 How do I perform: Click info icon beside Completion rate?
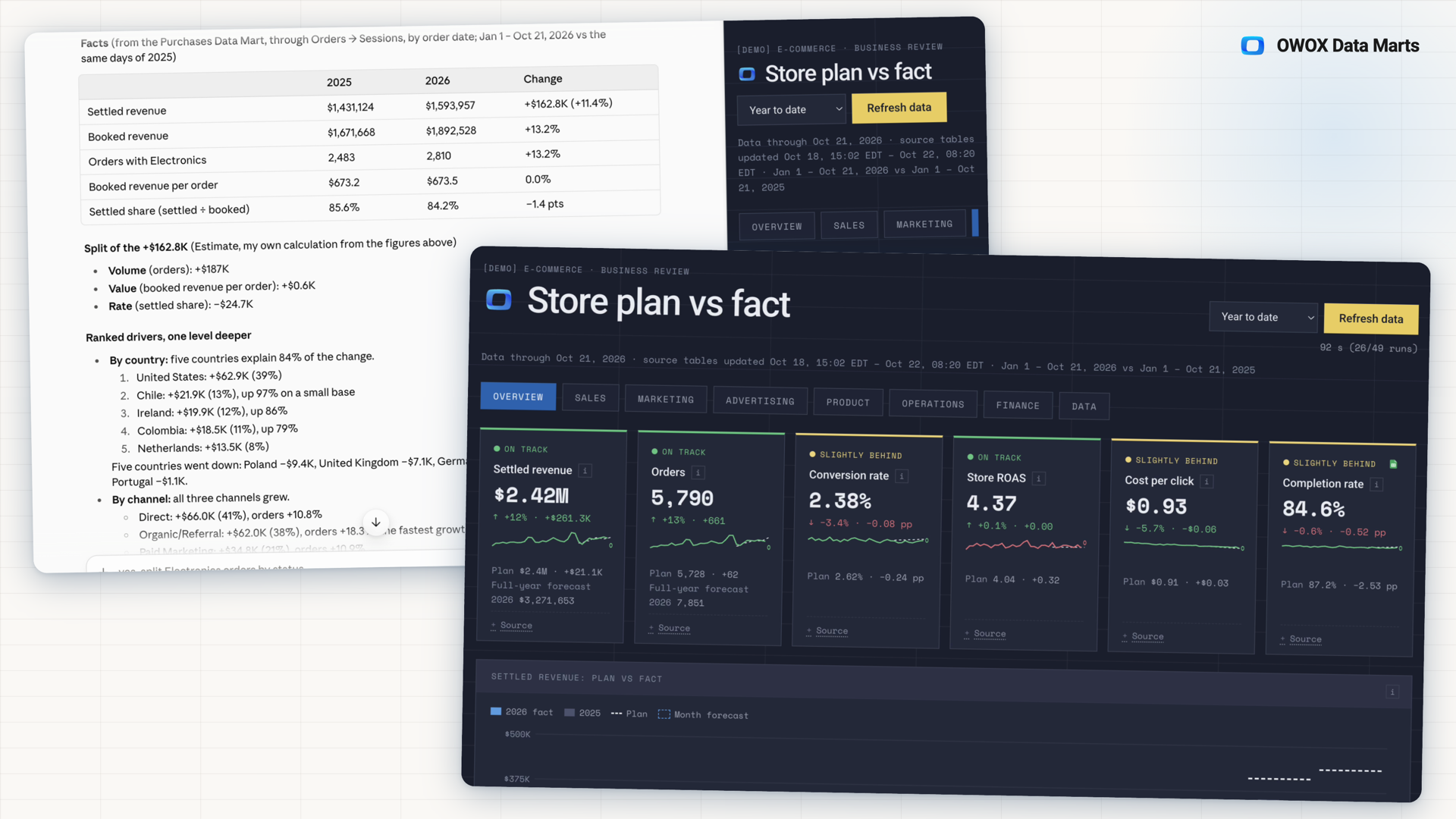1376,485
